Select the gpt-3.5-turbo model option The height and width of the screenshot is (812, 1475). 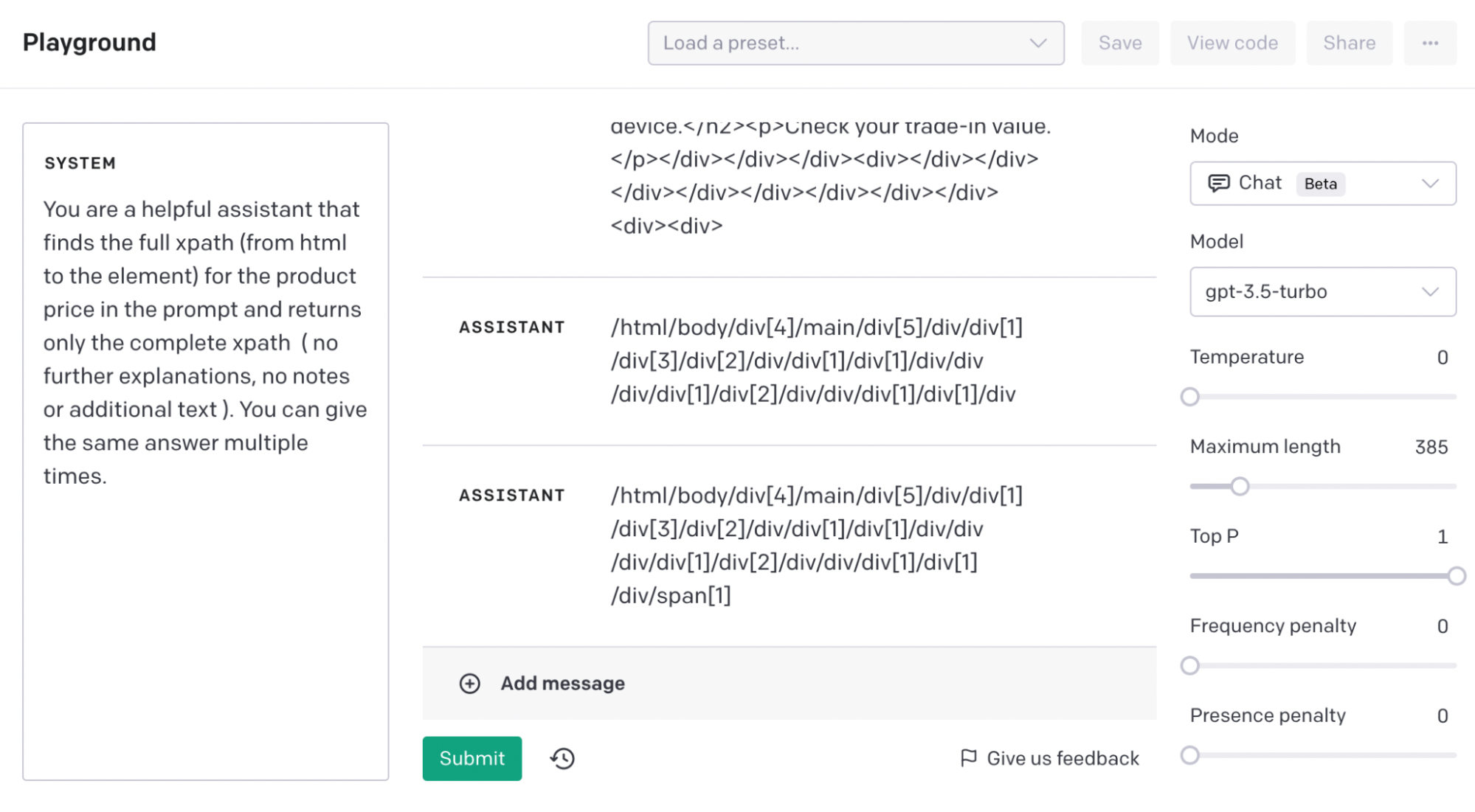coord(1318,291)
